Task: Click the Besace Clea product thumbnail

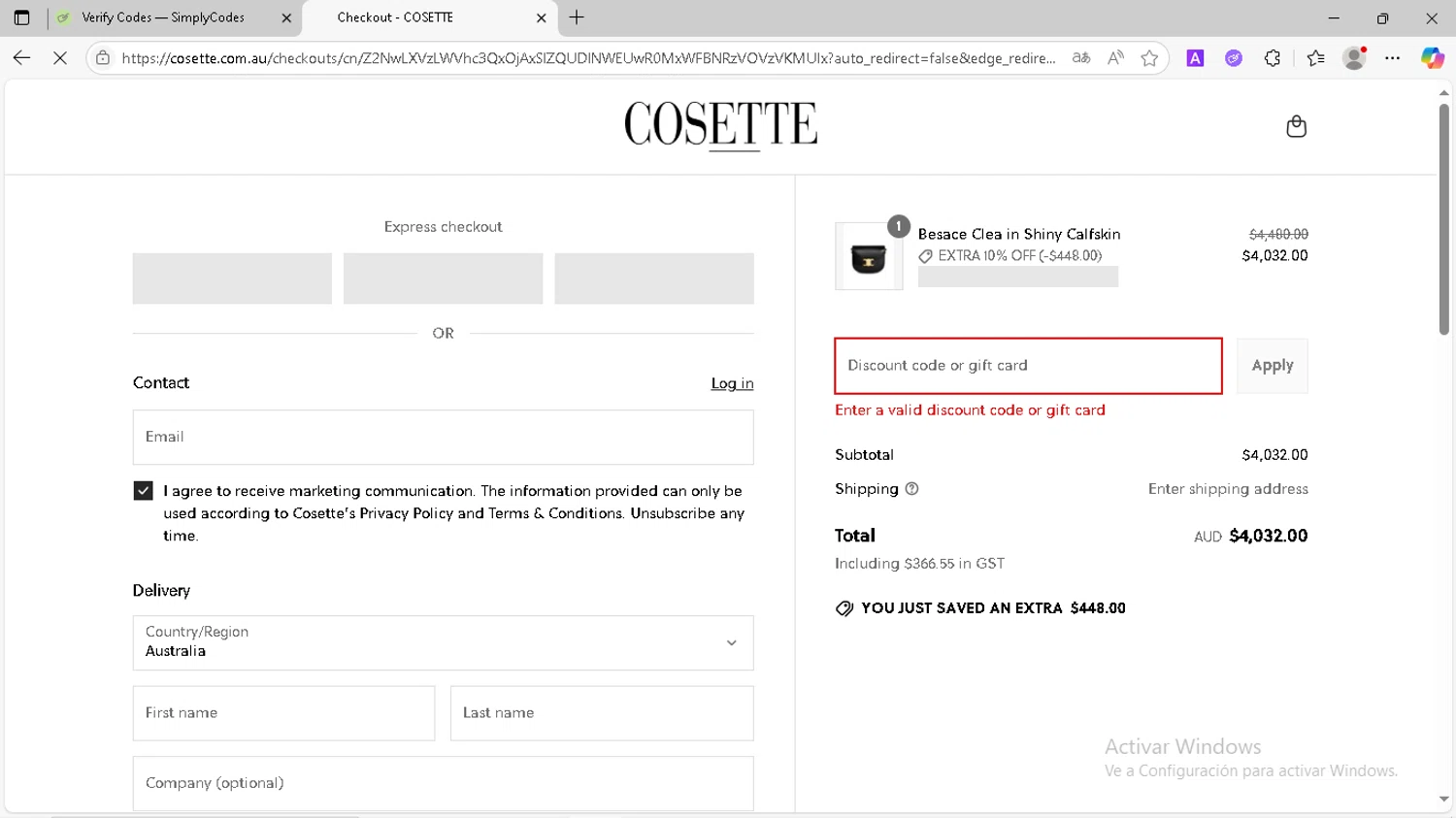Action: coord(869,256)
